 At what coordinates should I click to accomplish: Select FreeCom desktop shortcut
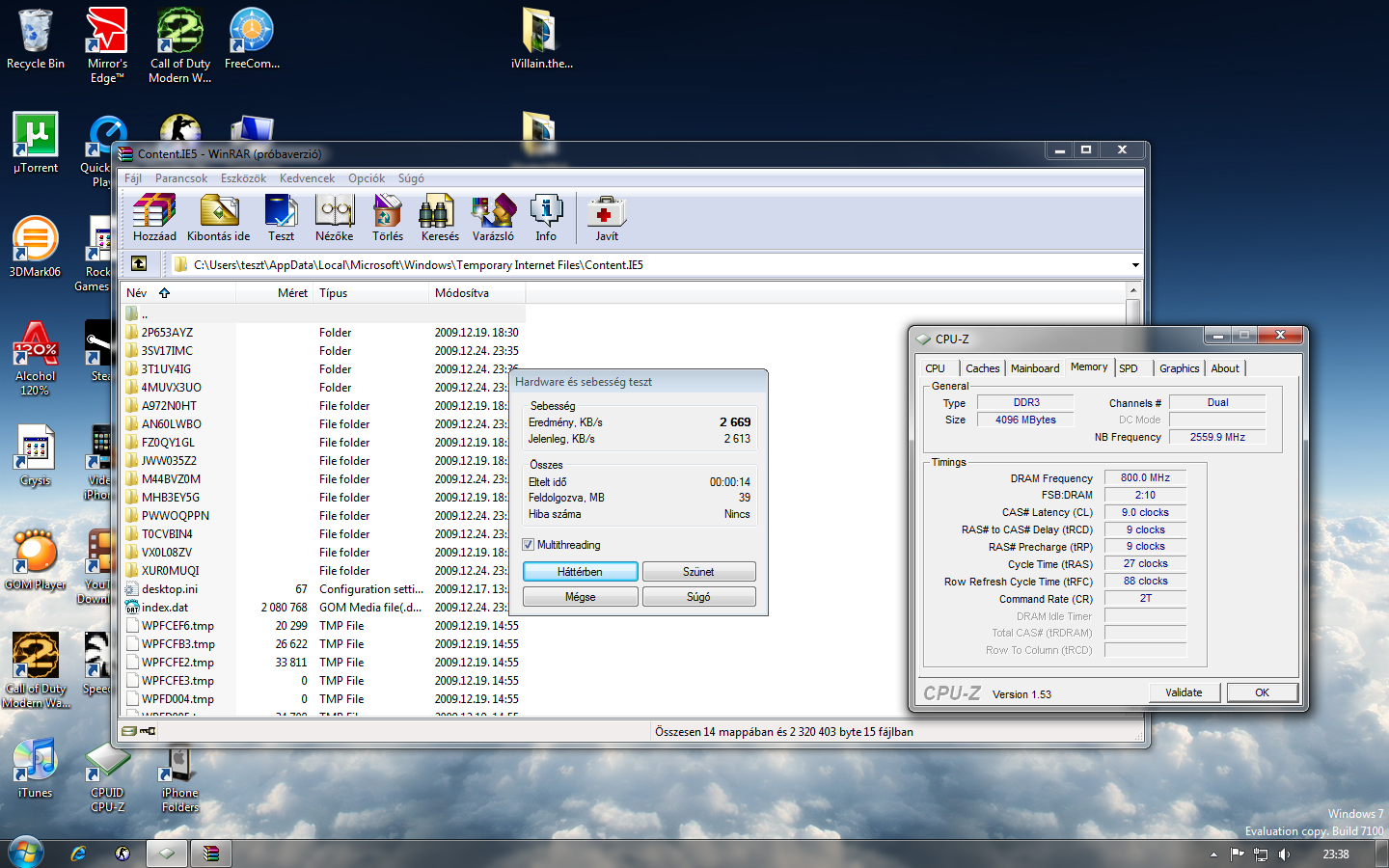click(252, 41)
